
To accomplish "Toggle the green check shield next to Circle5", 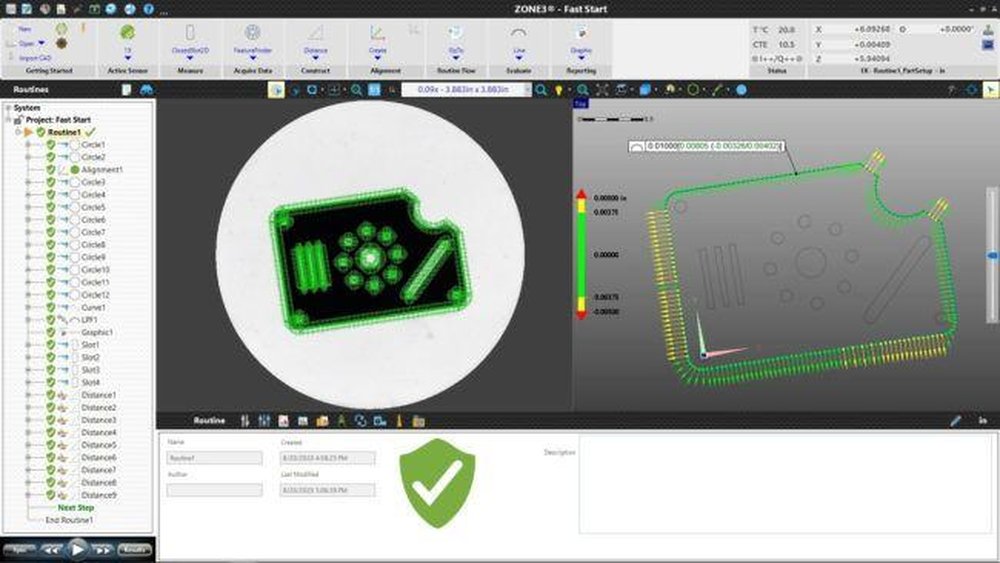I will (x=50, y=207).
